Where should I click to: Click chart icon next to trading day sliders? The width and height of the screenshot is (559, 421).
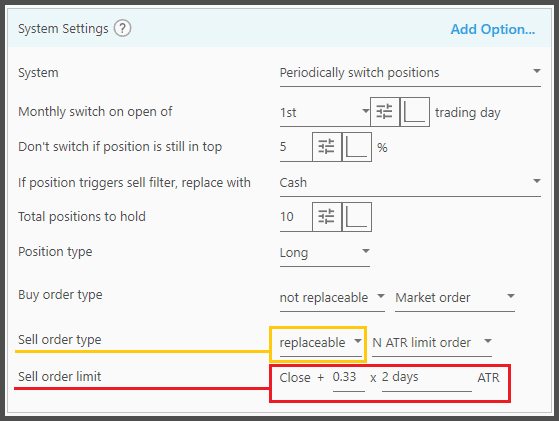415,112
